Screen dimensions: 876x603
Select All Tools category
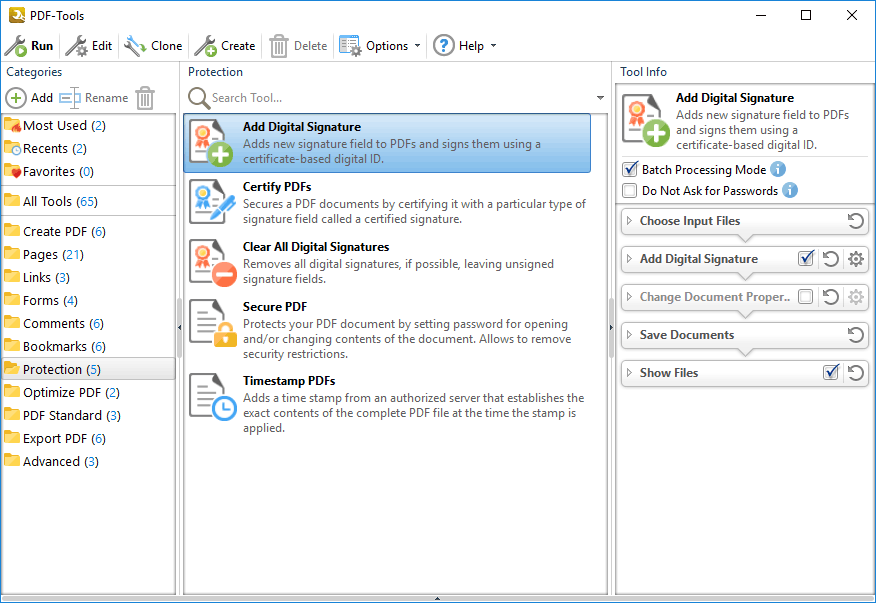[88, 201]
